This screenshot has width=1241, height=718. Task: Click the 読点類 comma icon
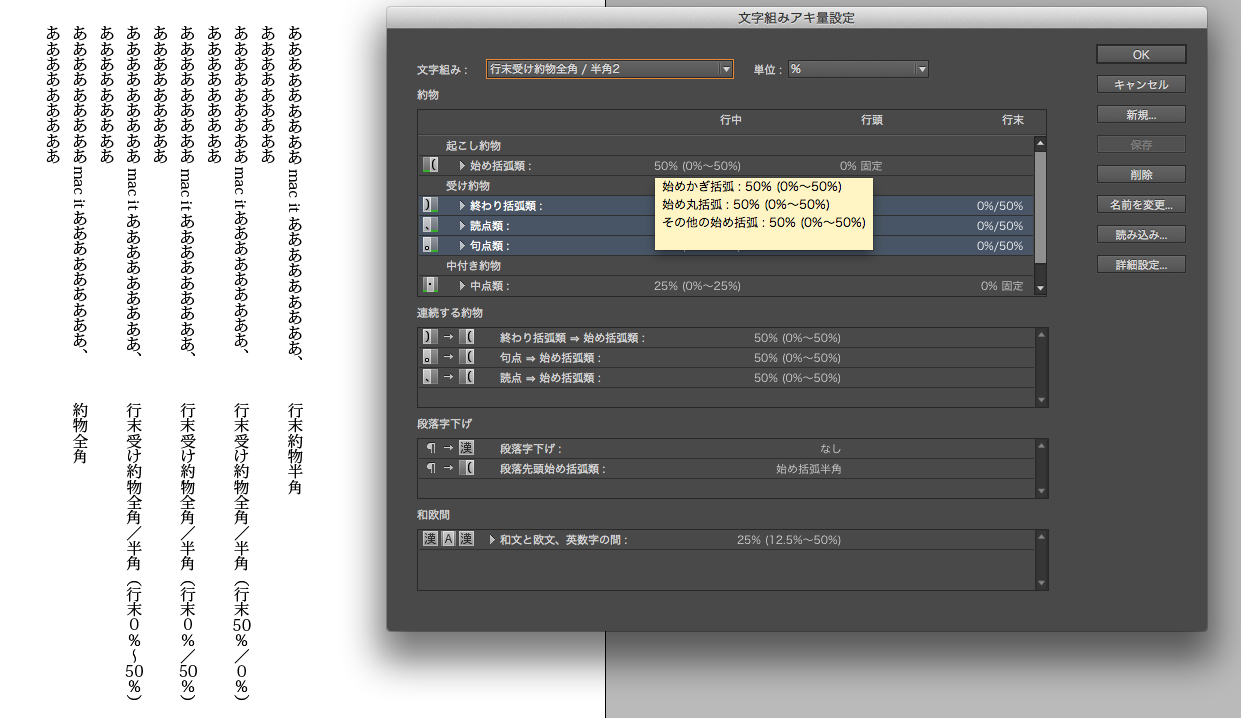pyautogui.click(x=430, y=226)
